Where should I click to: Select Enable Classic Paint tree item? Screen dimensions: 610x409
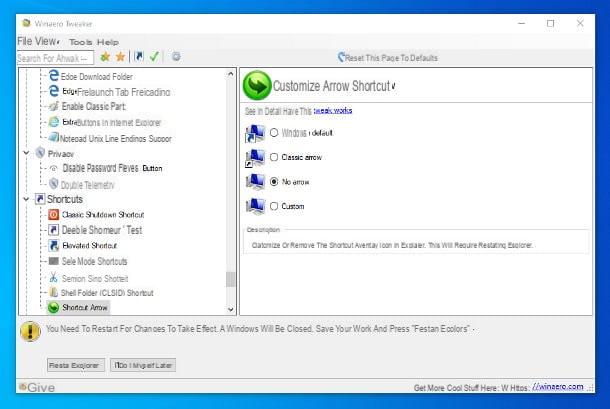click(93, 106)
